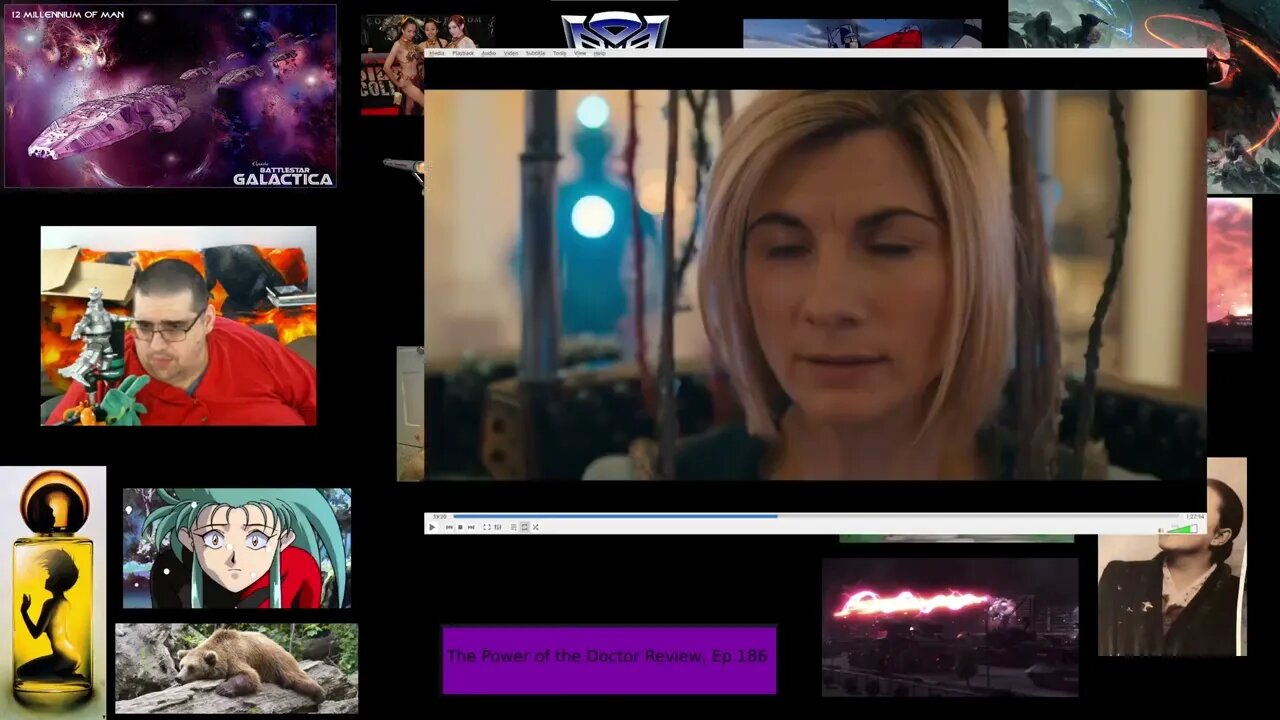This screenshot has height=720, width=1280.
Task: Toggle the VLC playlist view
Action: tap(514, 527)
